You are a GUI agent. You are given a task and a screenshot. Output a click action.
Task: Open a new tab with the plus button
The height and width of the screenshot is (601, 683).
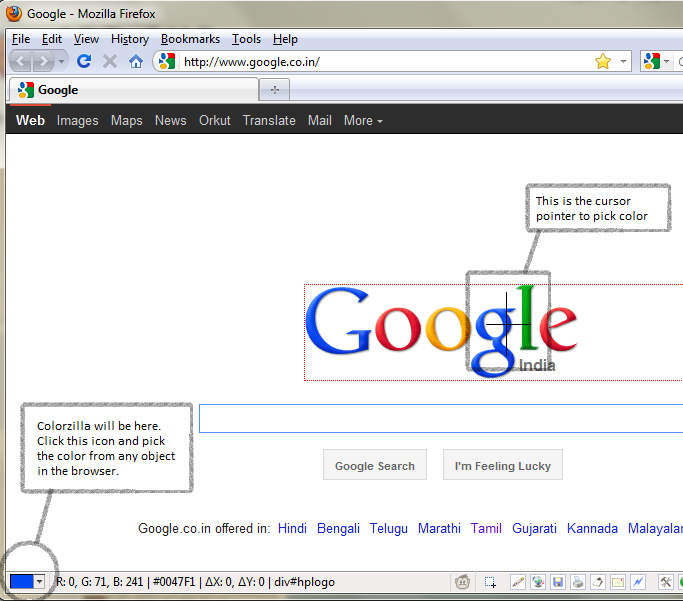click(274, 90)
